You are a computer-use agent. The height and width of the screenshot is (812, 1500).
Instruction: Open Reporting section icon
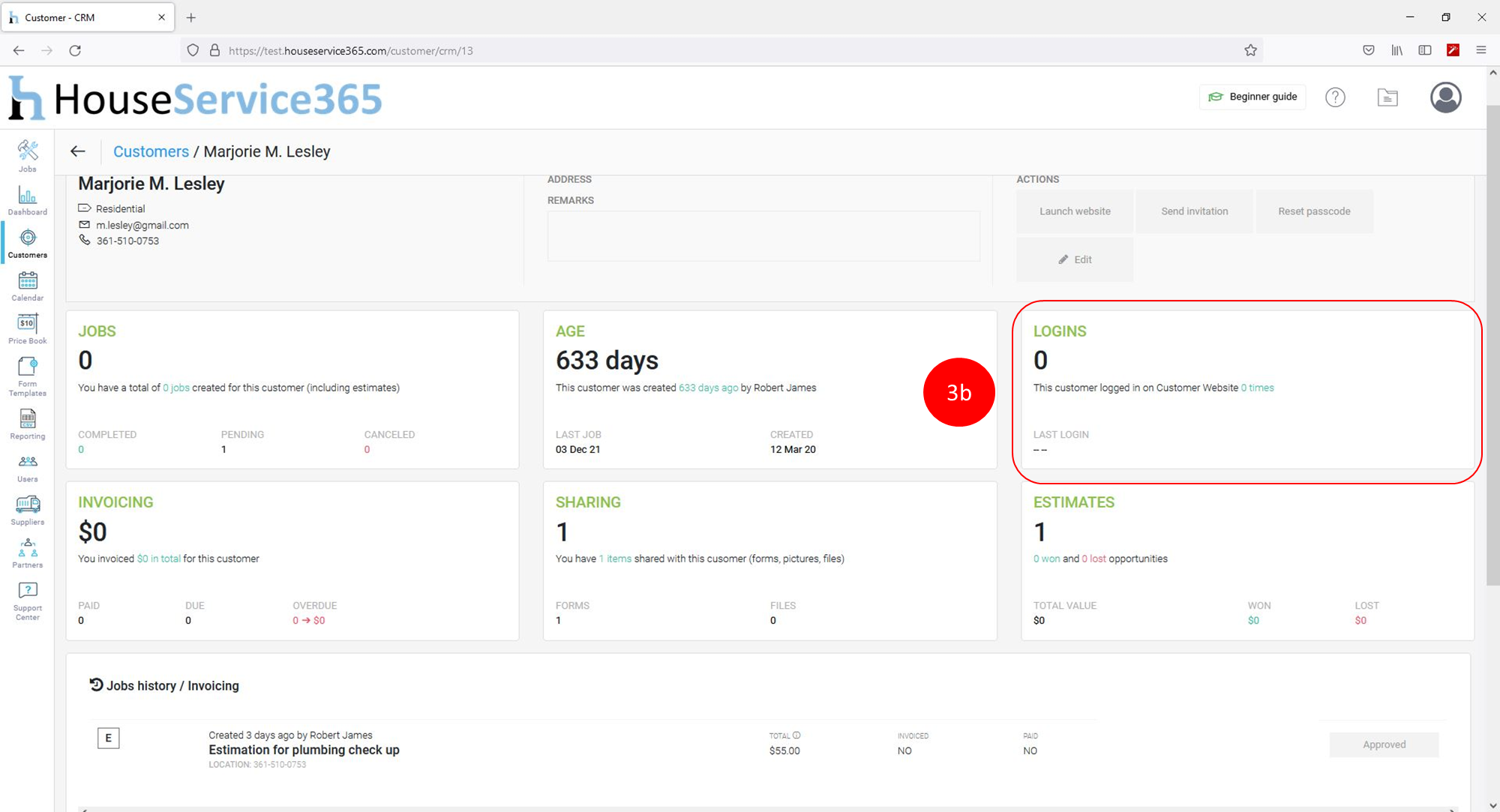pyautogui.click(x=28, y=424)
